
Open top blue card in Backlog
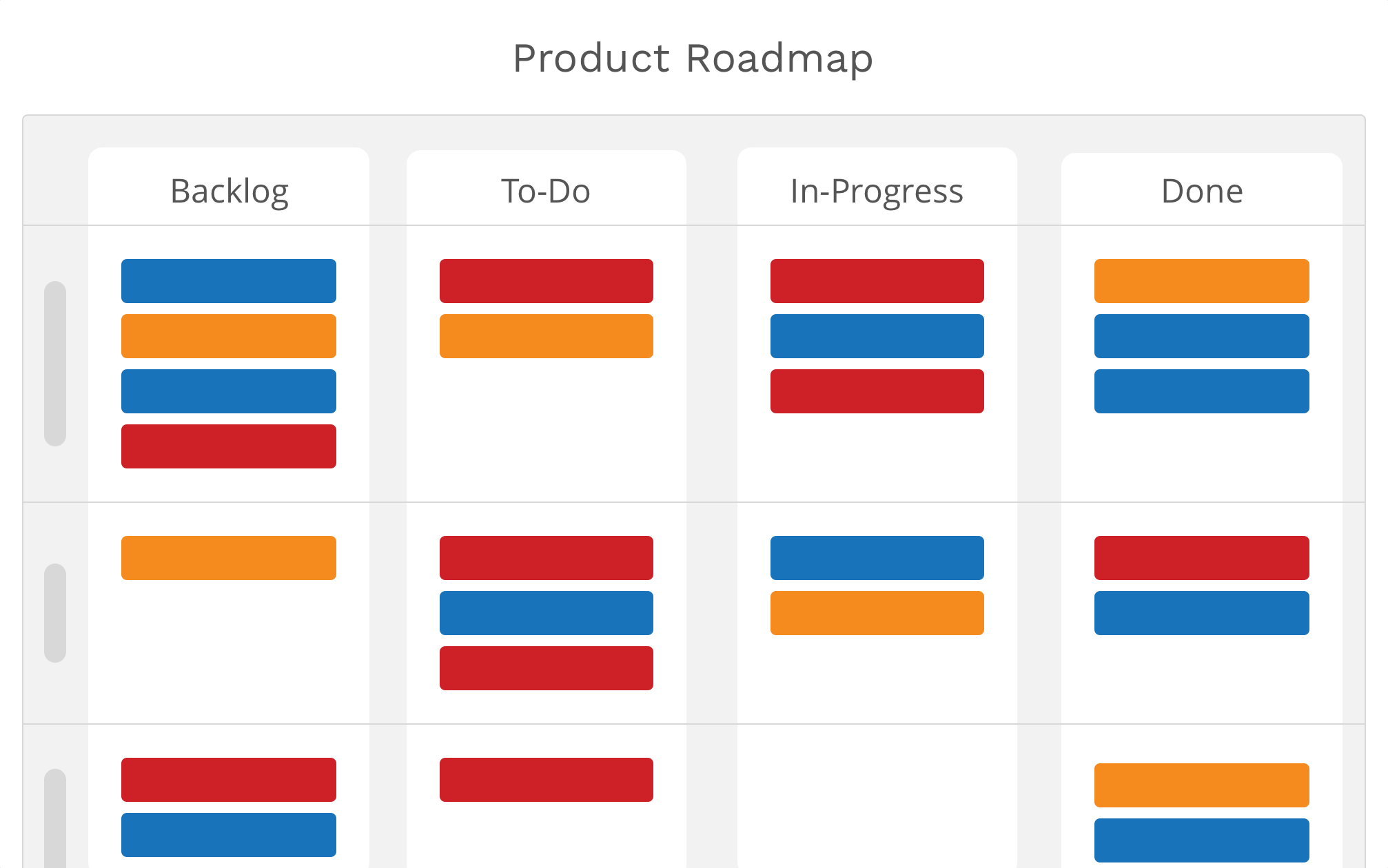229,281
